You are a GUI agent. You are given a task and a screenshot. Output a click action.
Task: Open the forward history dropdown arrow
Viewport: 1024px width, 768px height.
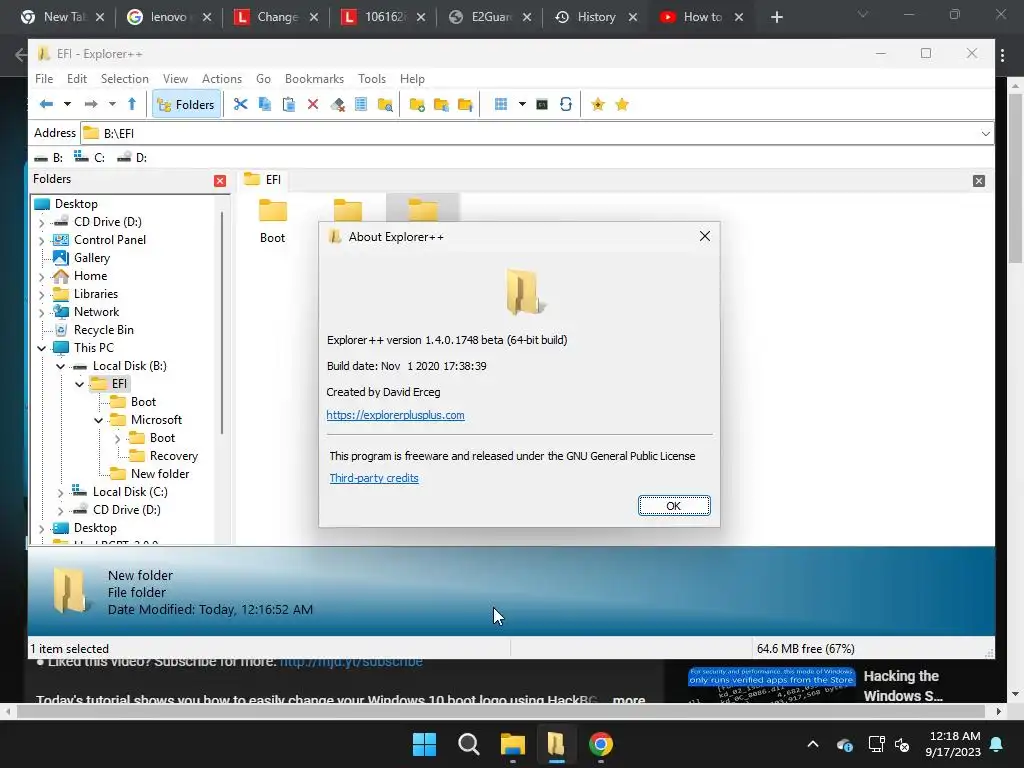pyautogui.click(x=112, y=104)
